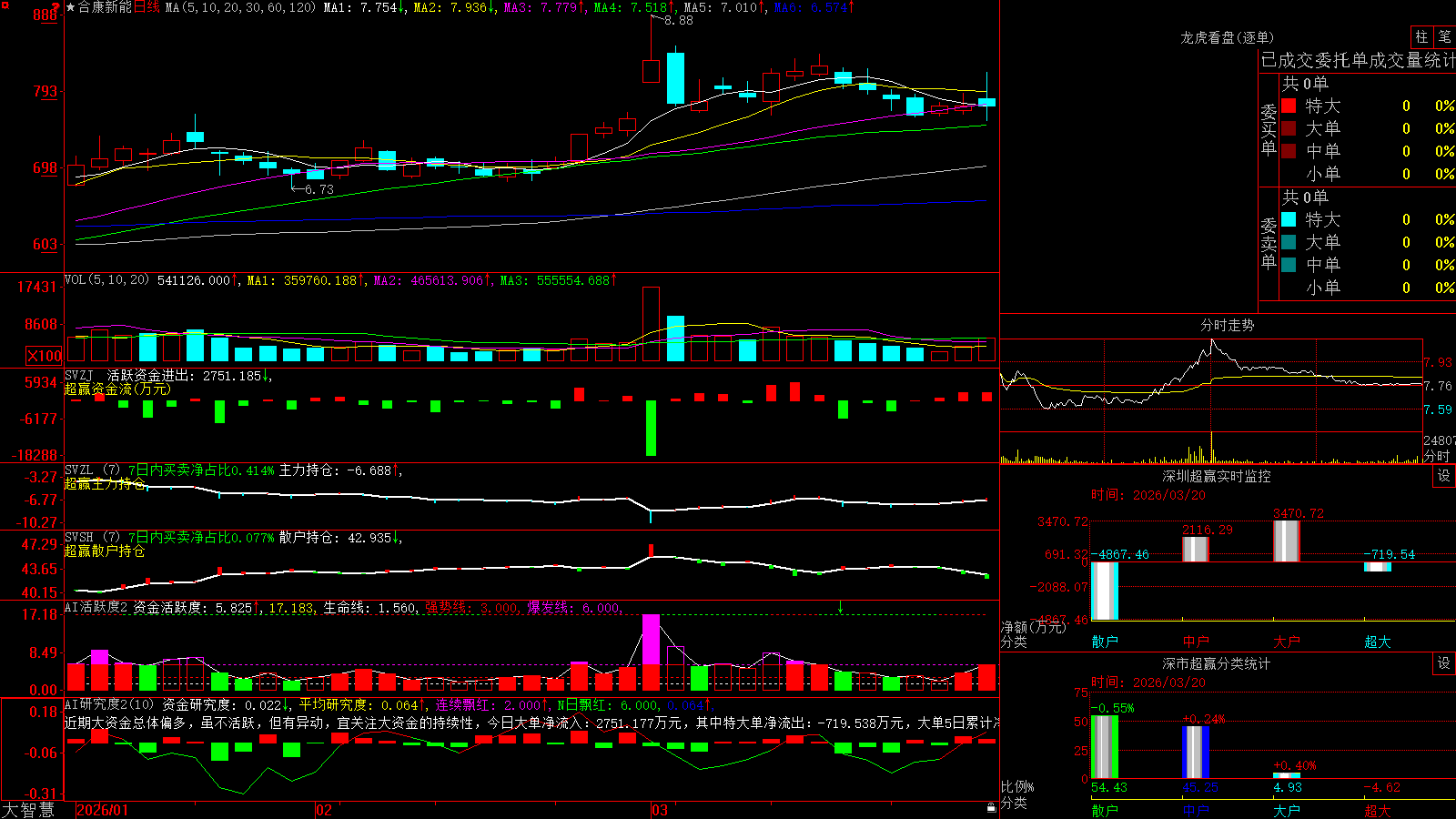Click the red question mark icon near 888

56,8
